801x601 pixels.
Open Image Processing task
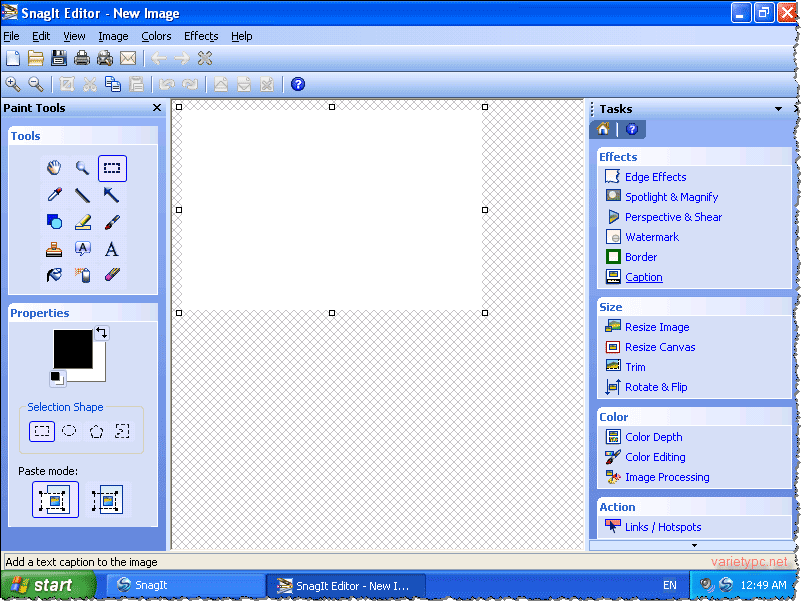pyautogui.click(x=657, y=477)
